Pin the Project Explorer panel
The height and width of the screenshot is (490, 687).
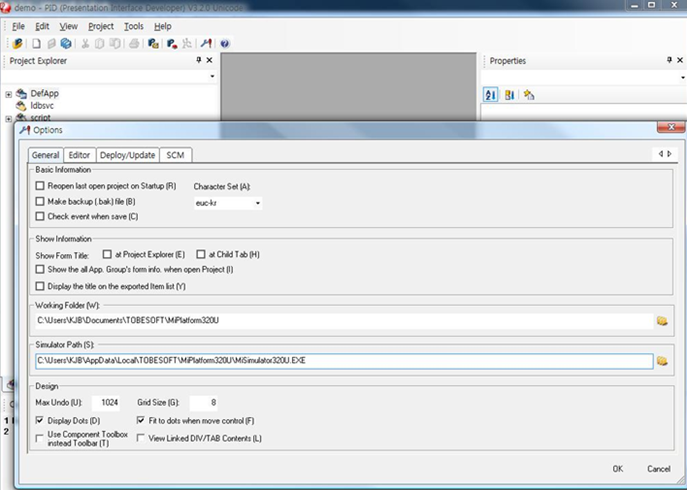click(198, 61)
